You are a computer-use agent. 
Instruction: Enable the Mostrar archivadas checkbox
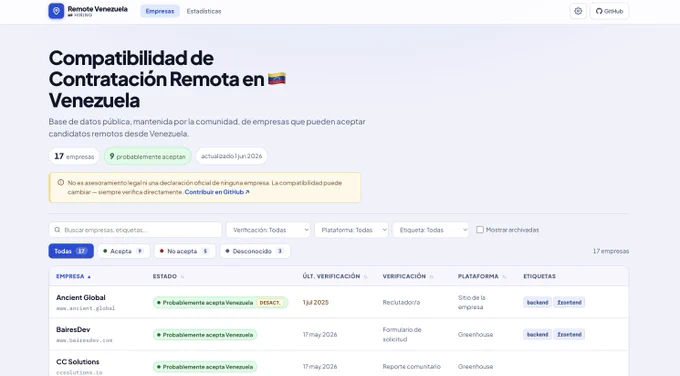(480, 230)
